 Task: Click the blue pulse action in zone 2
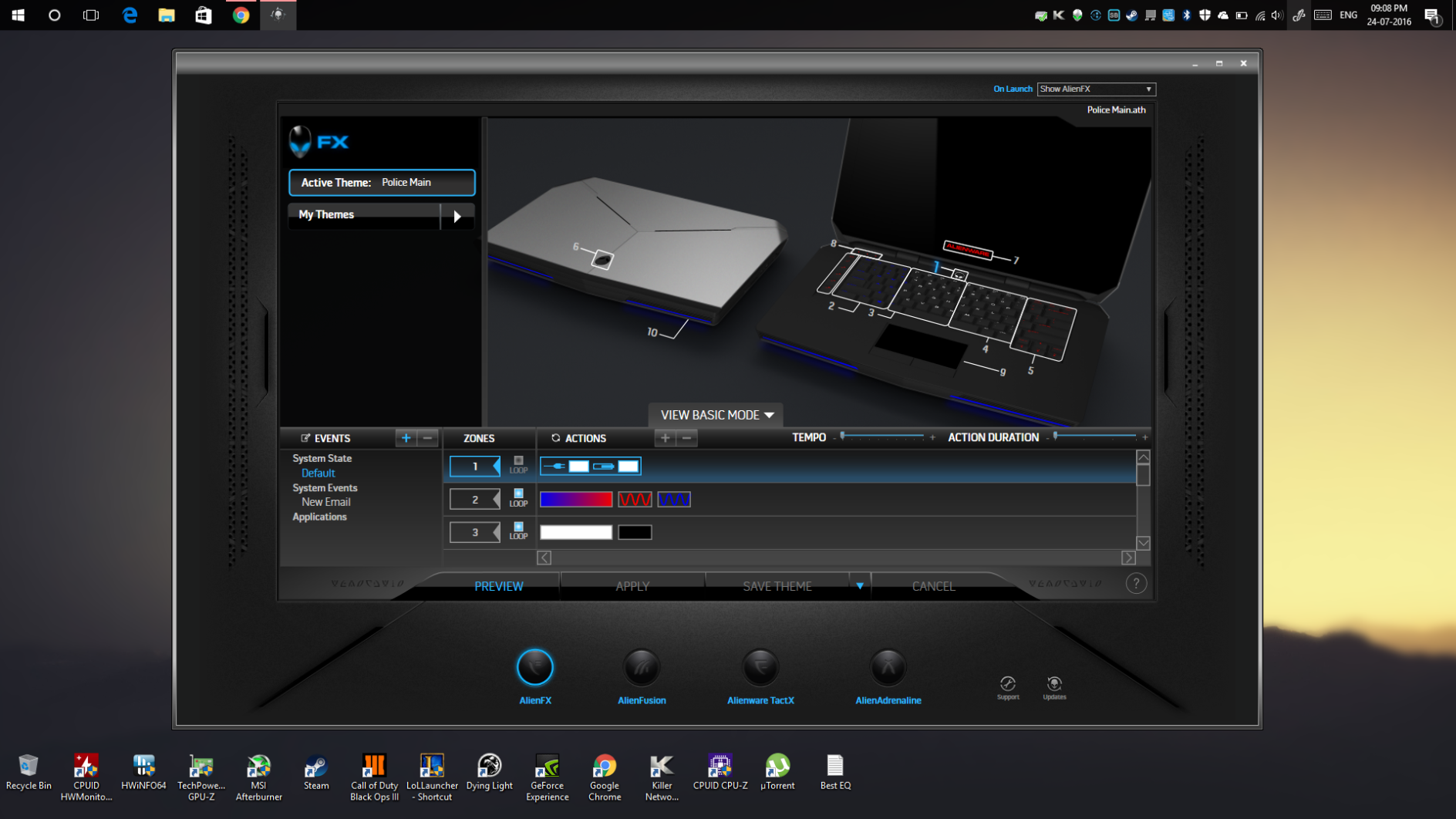coord(673,500)
